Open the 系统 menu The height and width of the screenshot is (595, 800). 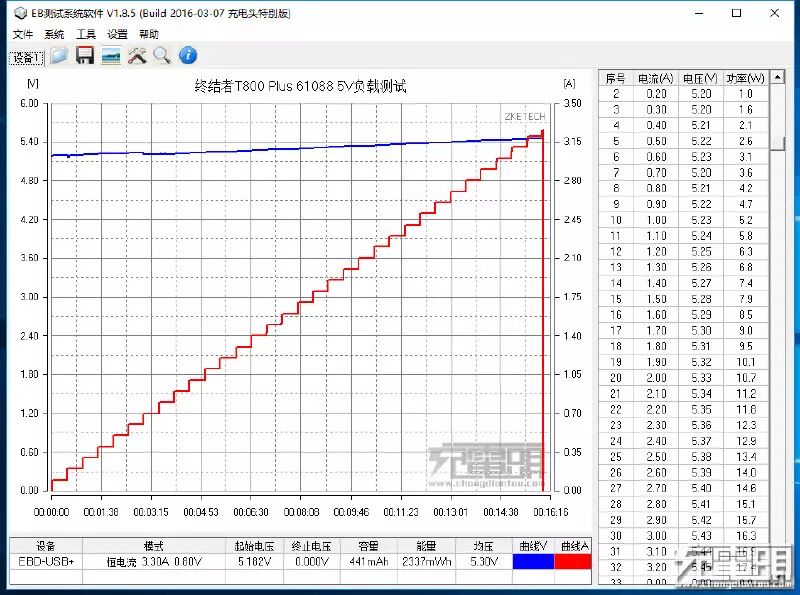tap(54, 34)
